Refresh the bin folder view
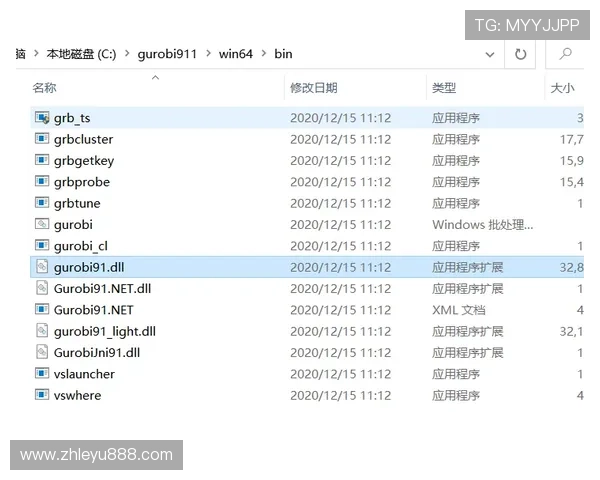Screen dimensions: 600x480 [520, 54]
